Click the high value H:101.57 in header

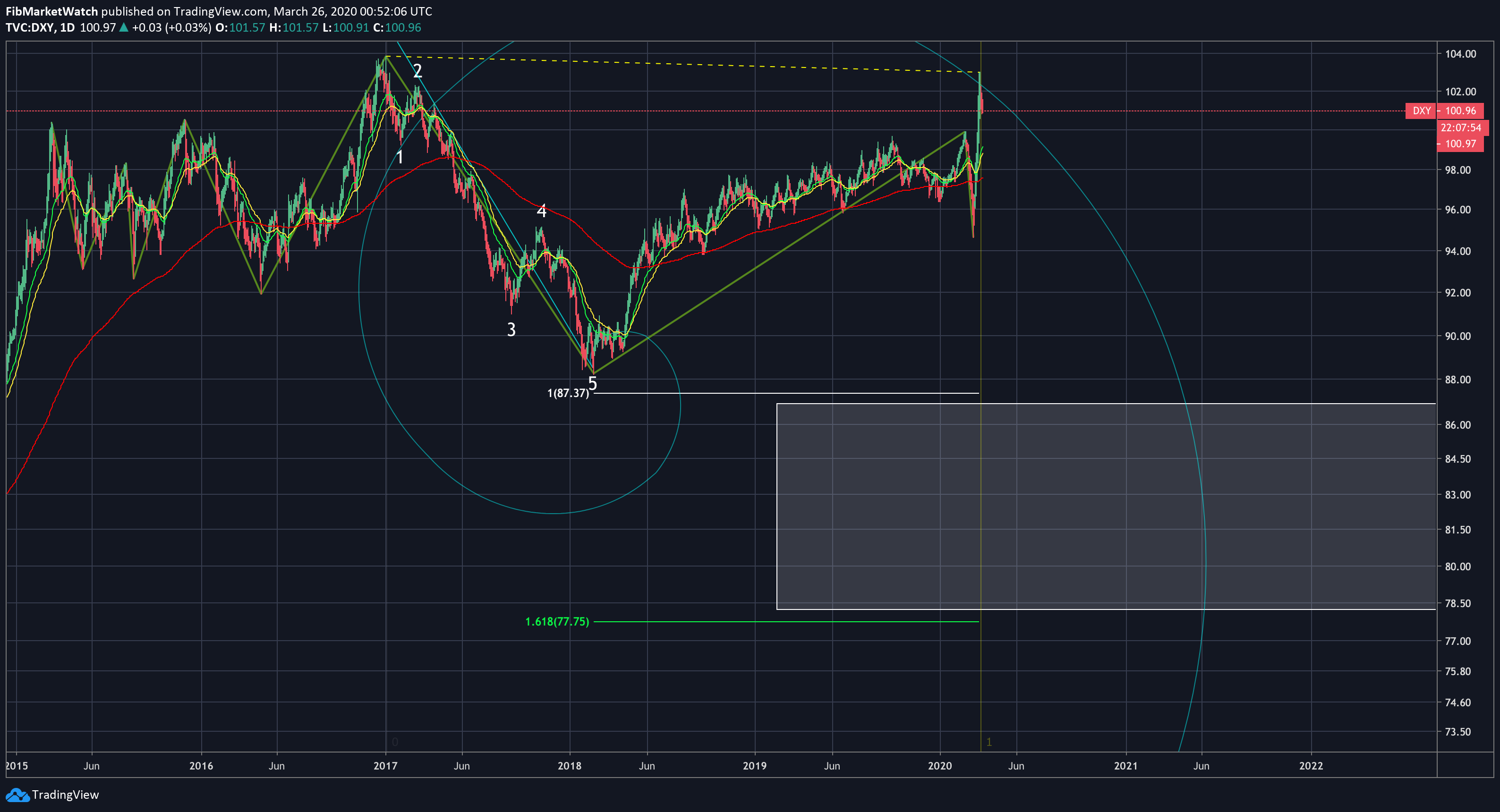(x=293, y=27)
